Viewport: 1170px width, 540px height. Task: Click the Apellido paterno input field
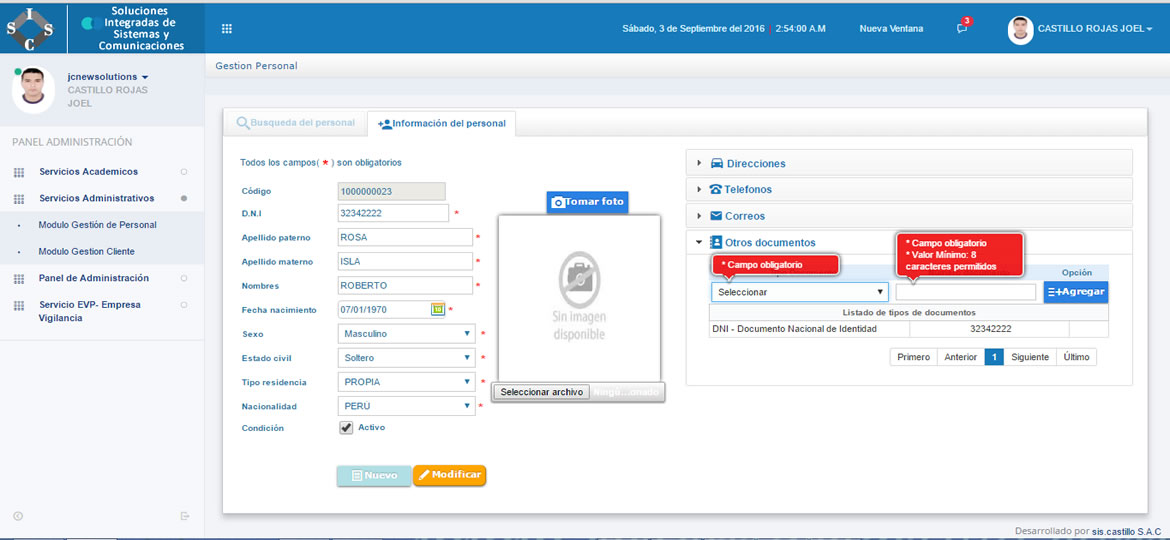[x=405, y=238]
